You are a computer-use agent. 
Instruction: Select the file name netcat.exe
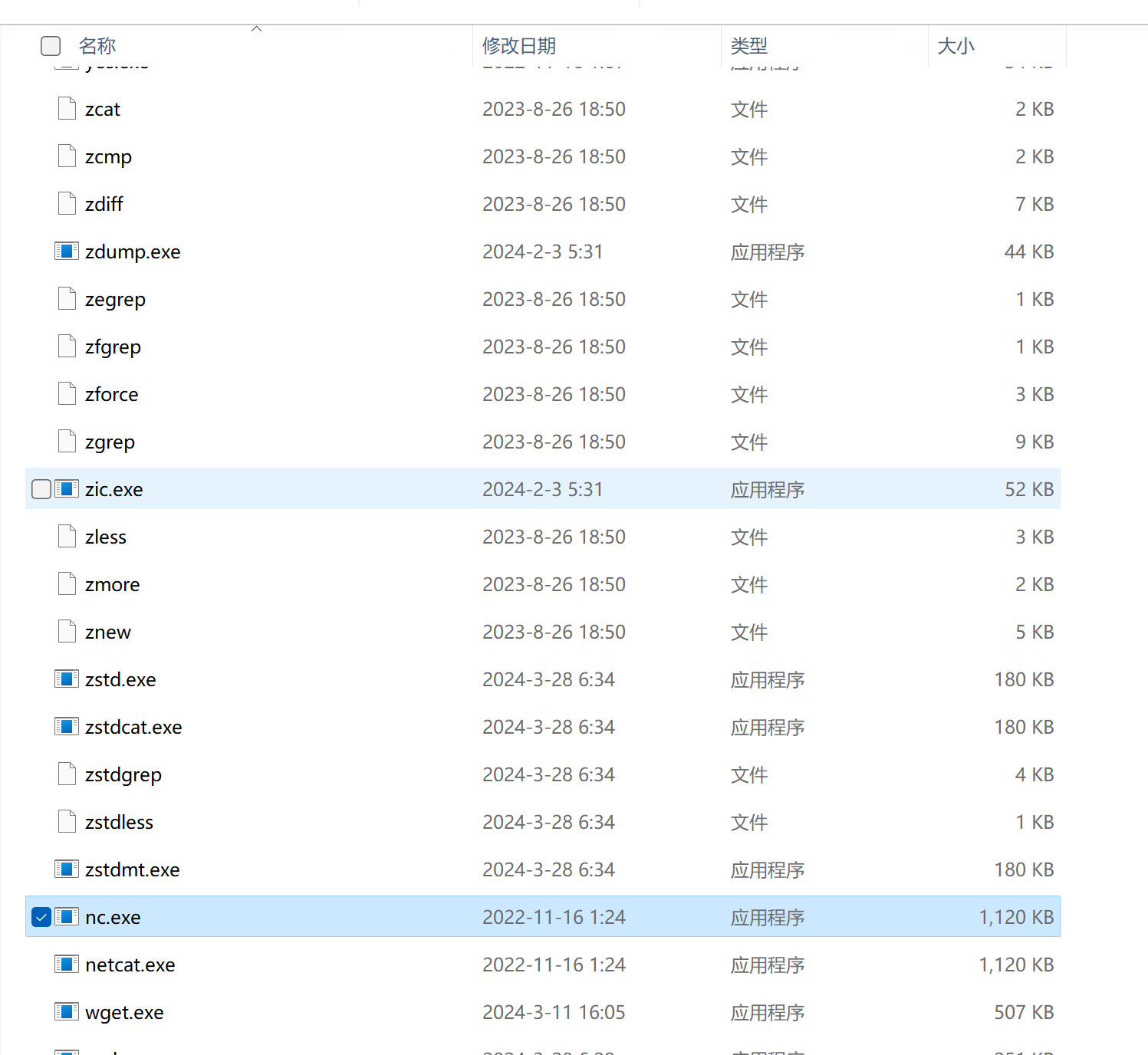point(130,965)
